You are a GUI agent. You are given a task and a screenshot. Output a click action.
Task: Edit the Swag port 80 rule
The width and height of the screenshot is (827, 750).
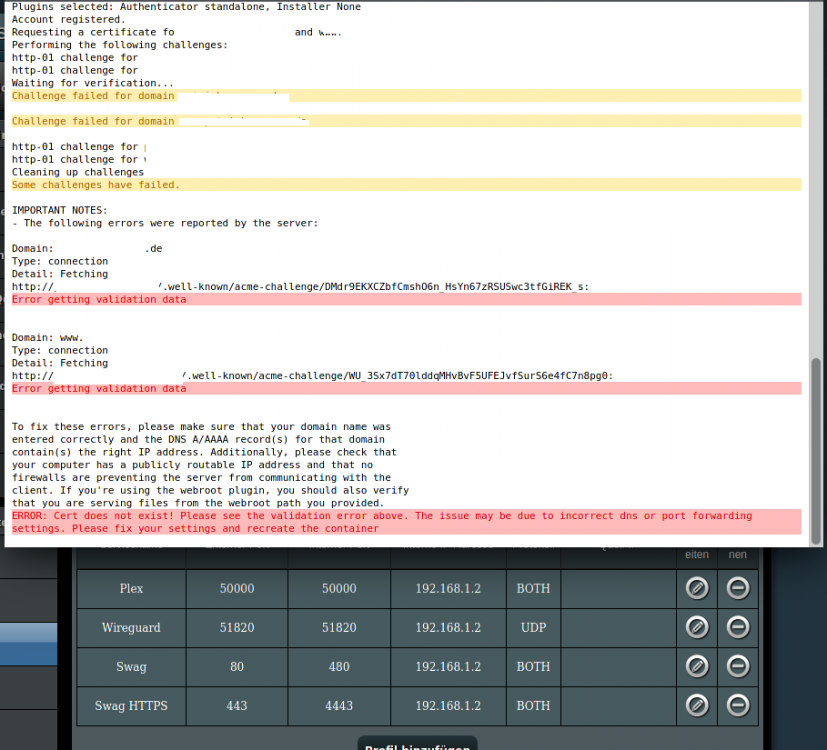coord(697,666)
